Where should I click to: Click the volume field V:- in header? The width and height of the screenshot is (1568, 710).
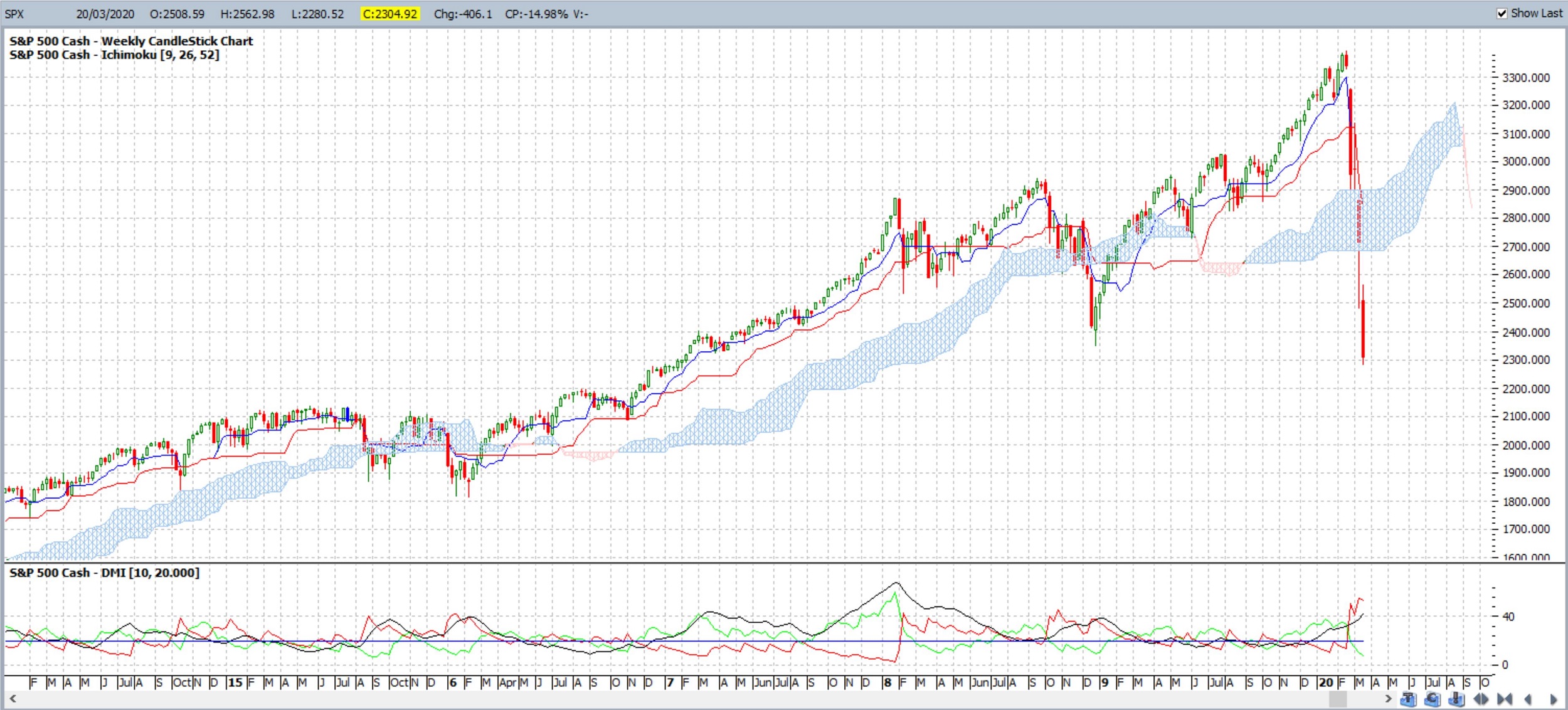(x=581, y=14)
